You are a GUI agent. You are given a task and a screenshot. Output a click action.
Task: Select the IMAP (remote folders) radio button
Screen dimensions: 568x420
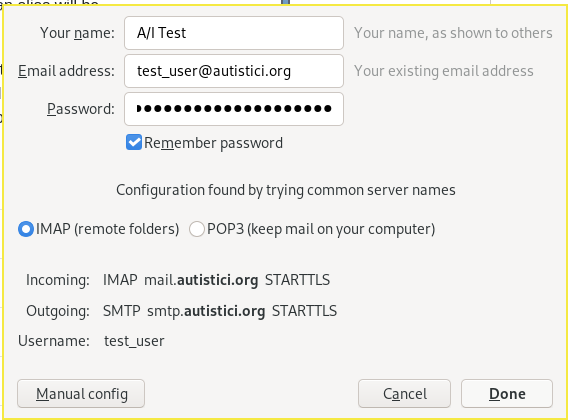(26, 229)
